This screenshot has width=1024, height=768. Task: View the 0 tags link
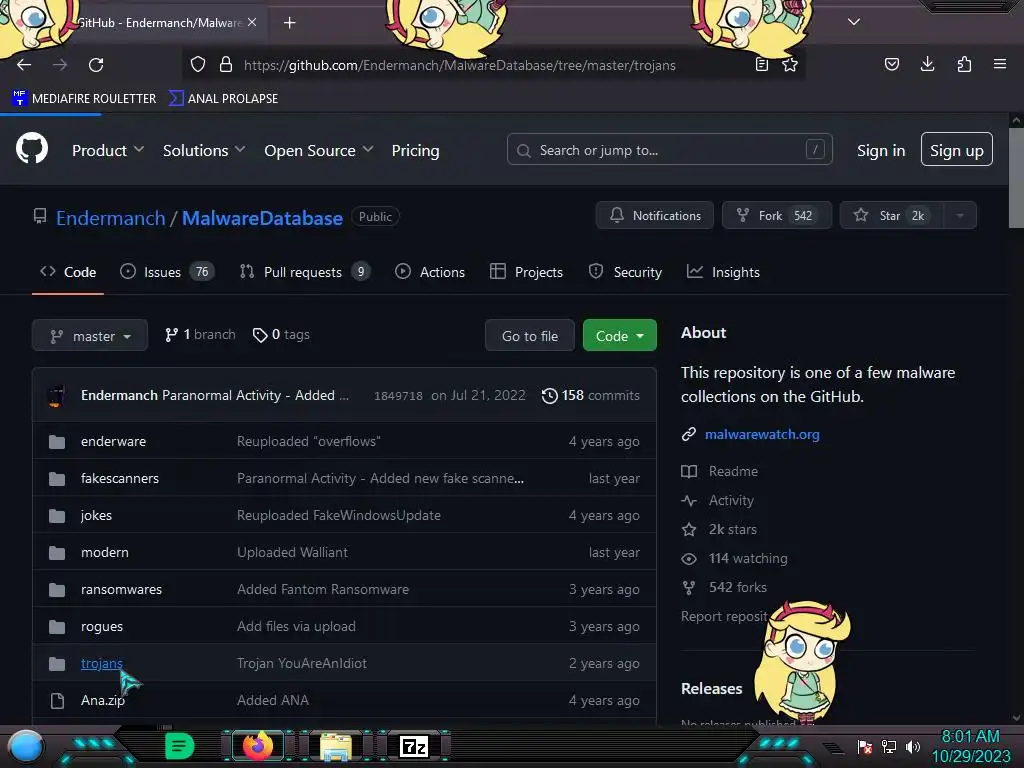point(281,334)
